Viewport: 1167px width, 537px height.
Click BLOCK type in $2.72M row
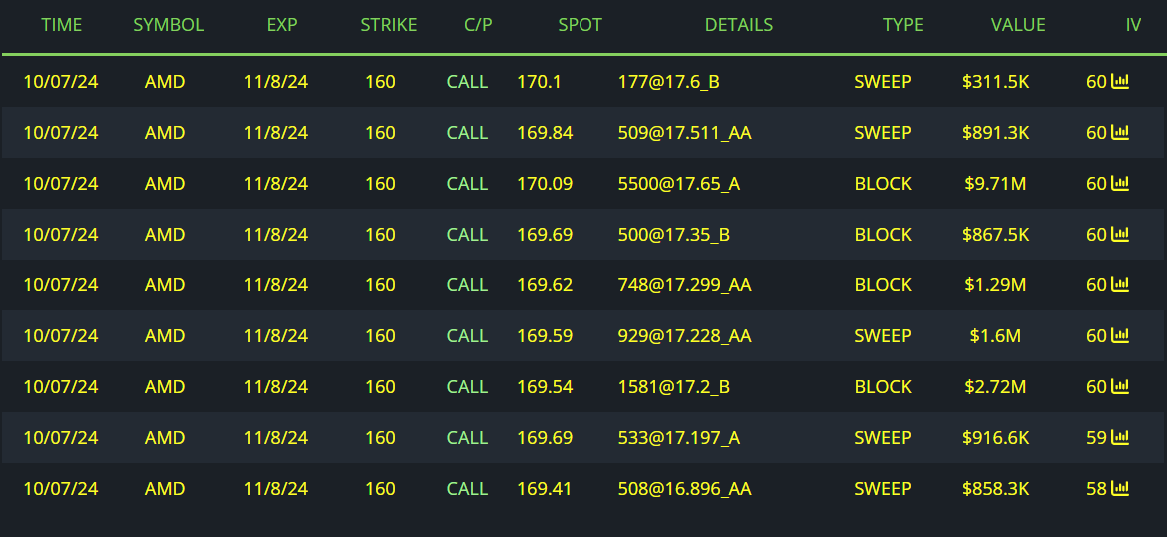883,386
